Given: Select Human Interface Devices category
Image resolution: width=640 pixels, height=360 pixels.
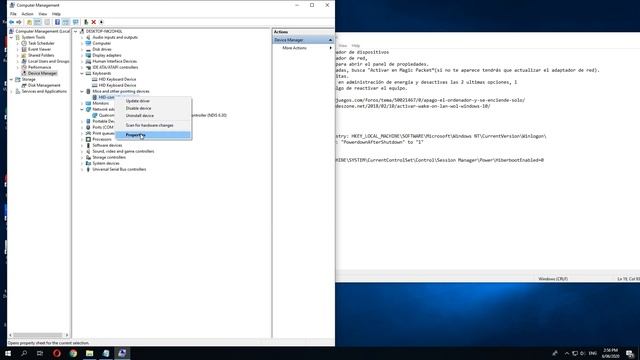Looking at the screenshot, I should [x=114, y=61].
